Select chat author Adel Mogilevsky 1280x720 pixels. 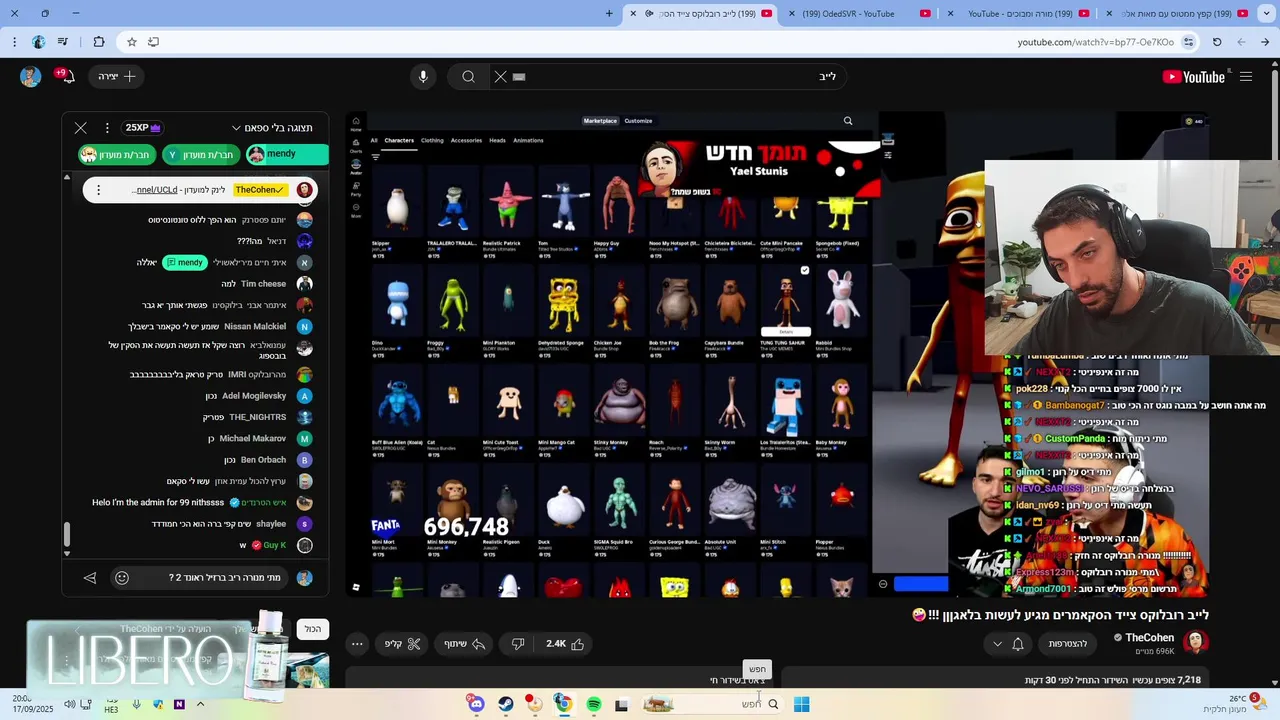coord(254,396)
